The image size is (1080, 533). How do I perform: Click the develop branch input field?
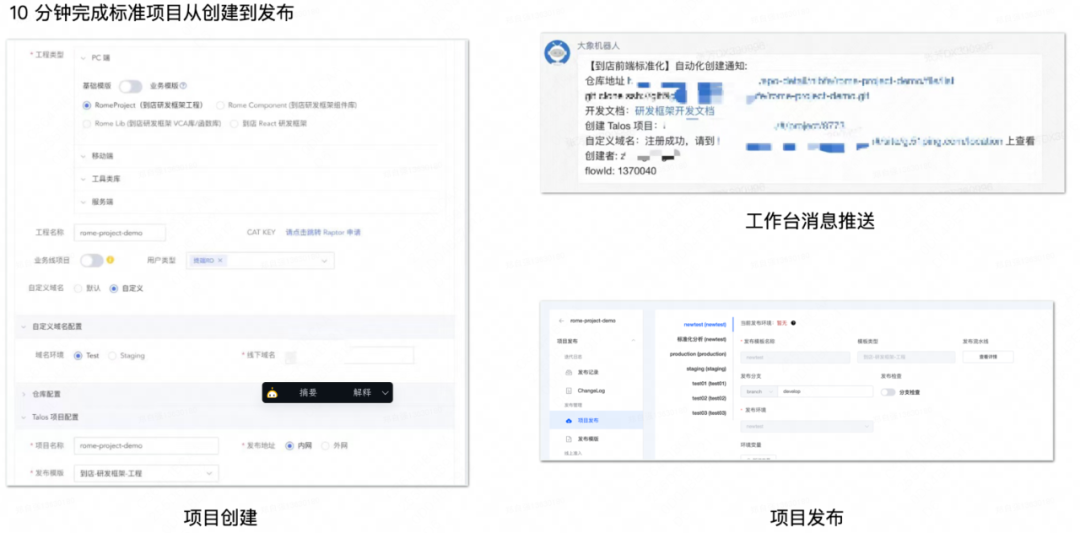(x=825, y=391)
